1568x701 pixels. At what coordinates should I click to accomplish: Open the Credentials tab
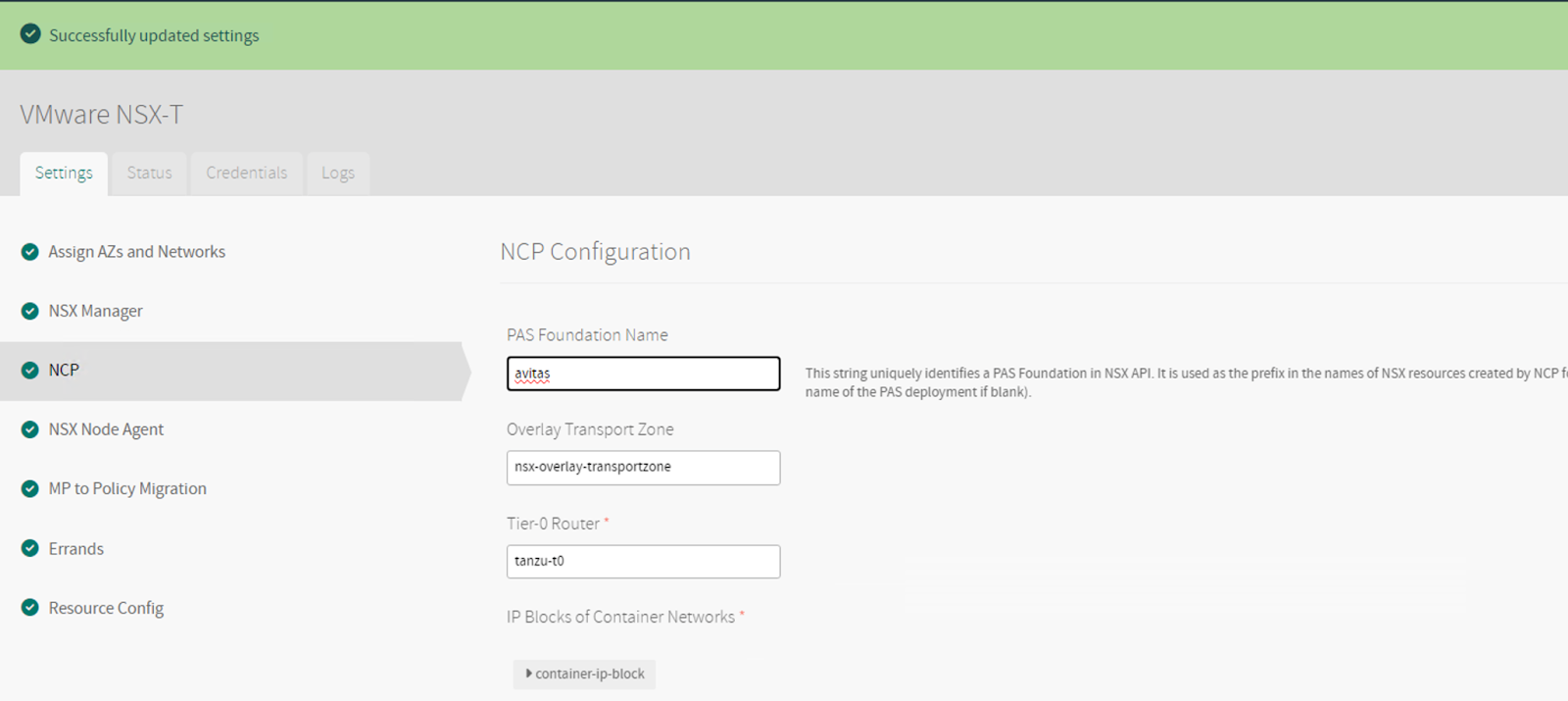click(246, 174)
